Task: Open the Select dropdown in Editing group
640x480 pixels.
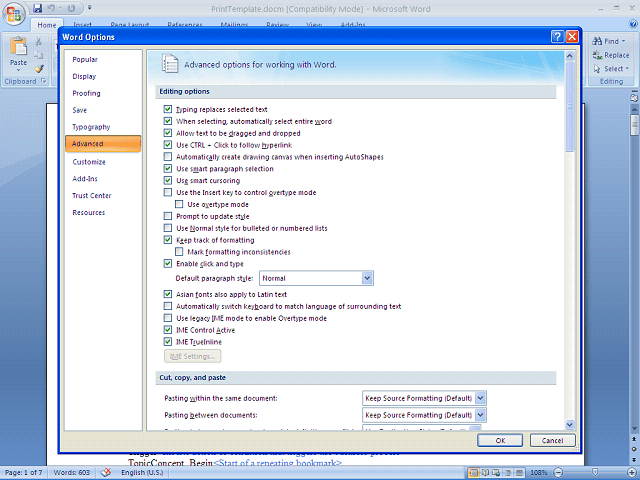Action: pyautogui.click(x=611, y=69)
